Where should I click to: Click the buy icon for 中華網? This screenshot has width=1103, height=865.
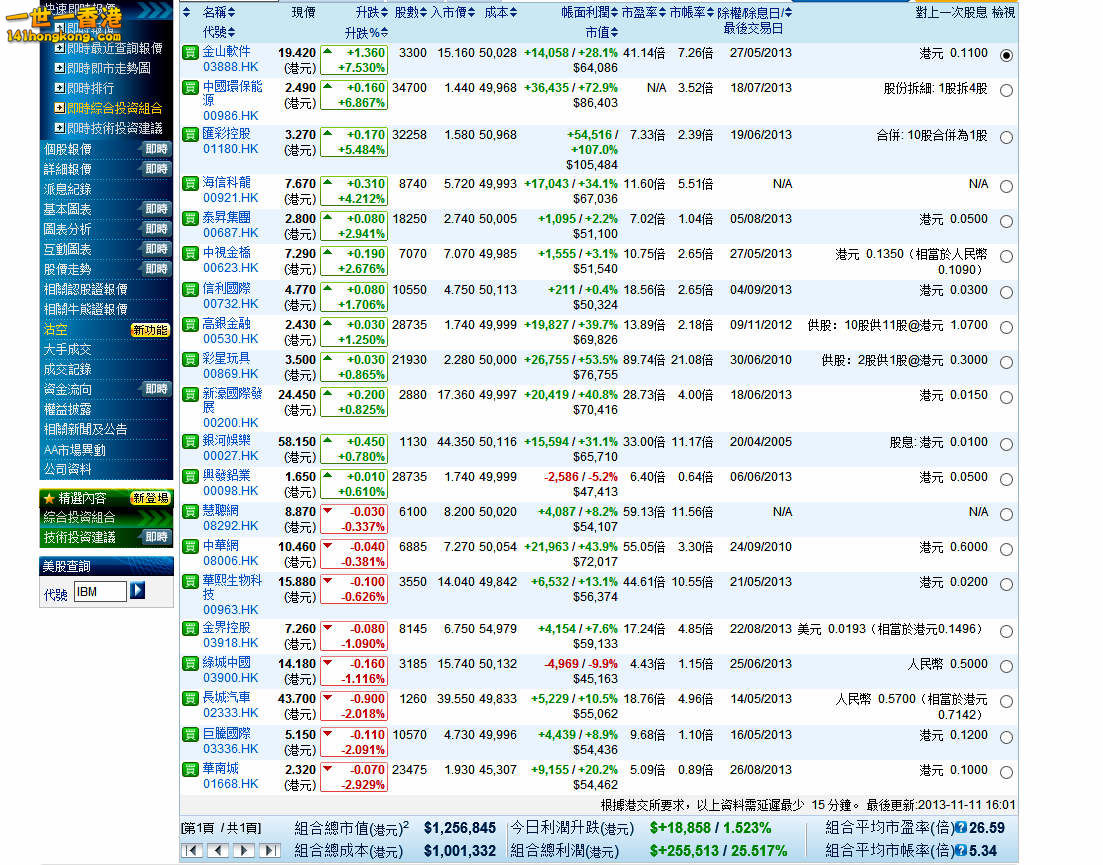click(190, 547)
